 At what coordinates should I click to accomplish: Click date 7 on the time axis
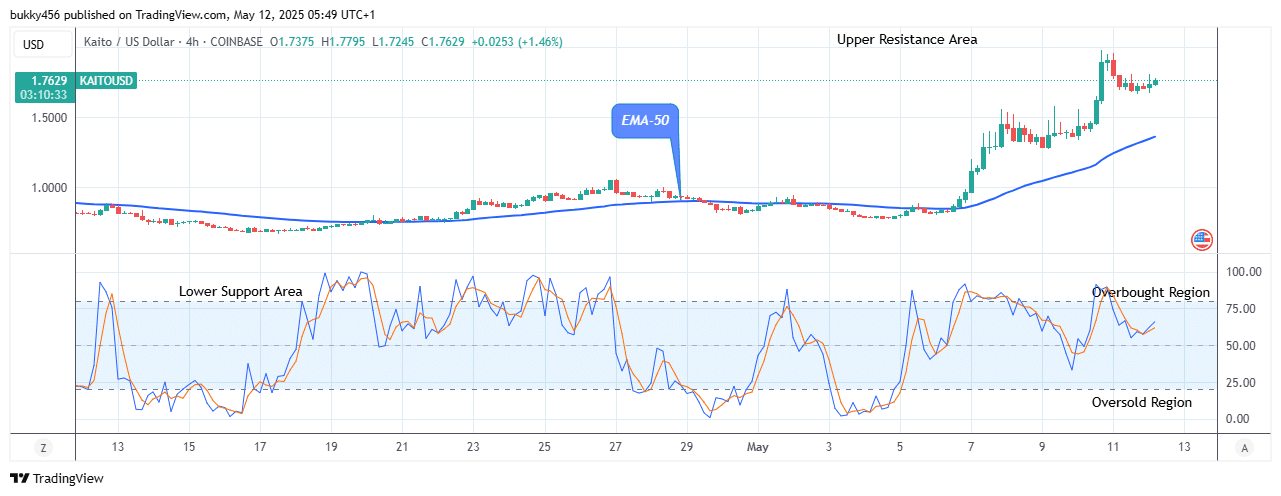[x=970, y=447]
